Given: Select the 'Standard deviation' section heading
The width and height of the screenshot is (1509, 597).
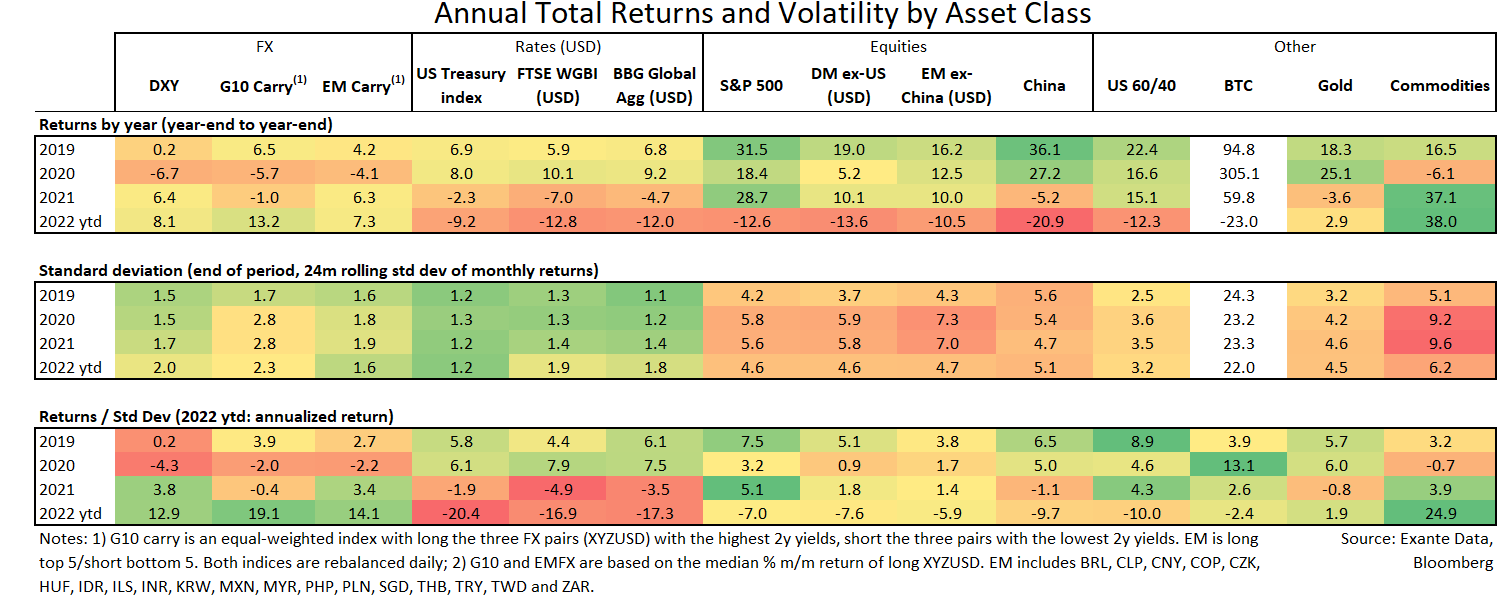Looking at the screenshot, I should (317, 269).
